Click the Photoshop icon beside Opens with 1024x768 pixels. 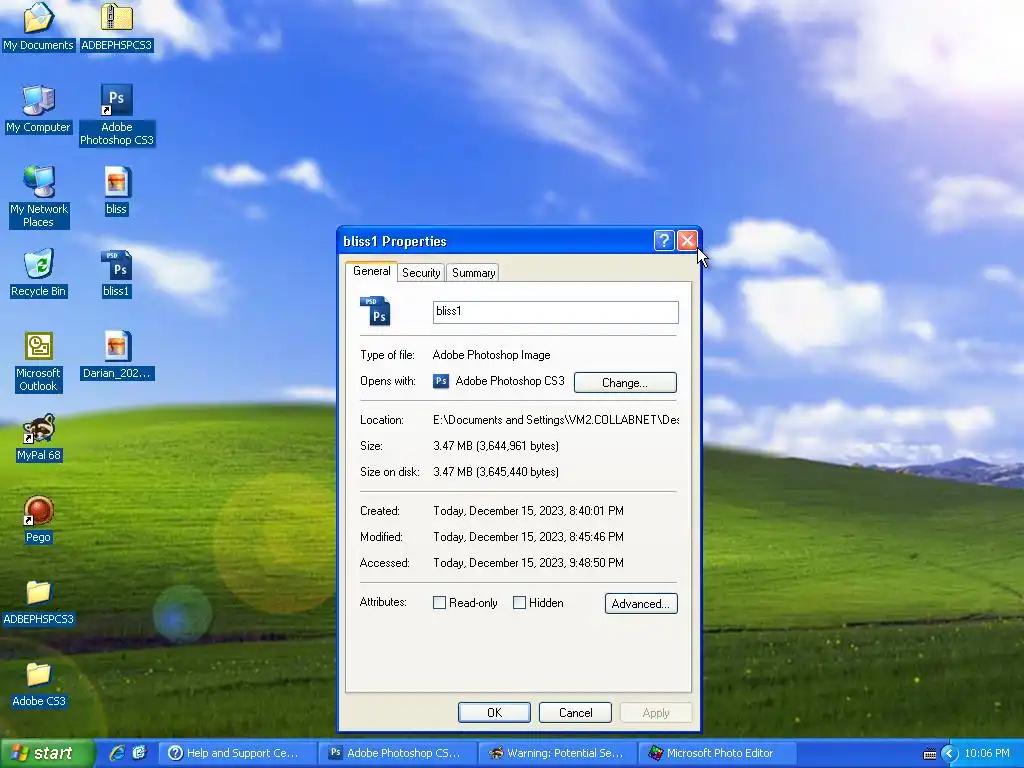441,381
